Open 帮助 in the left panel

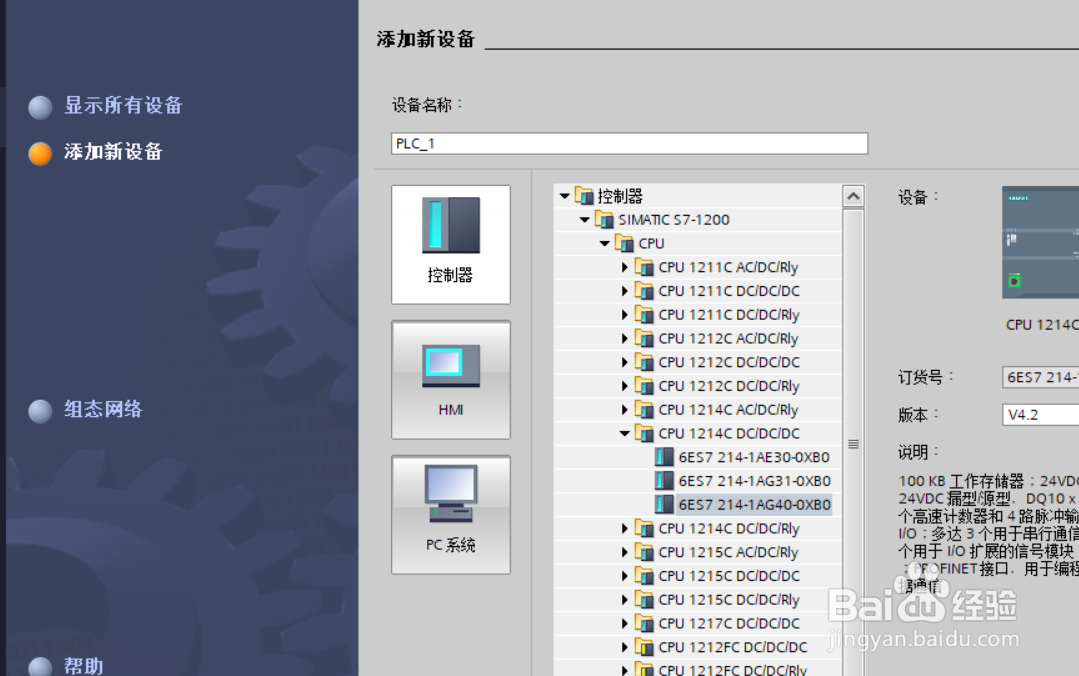click(83, 666)
